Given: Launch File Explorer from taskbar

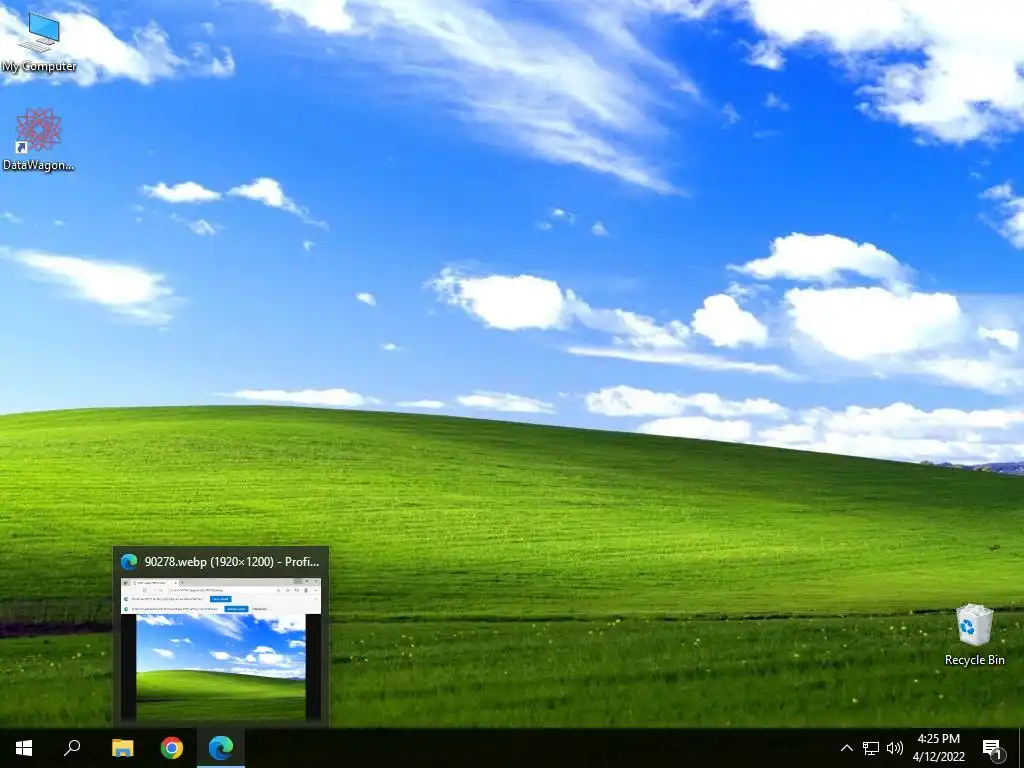Looking at the screenshot, I should [123, 748].
